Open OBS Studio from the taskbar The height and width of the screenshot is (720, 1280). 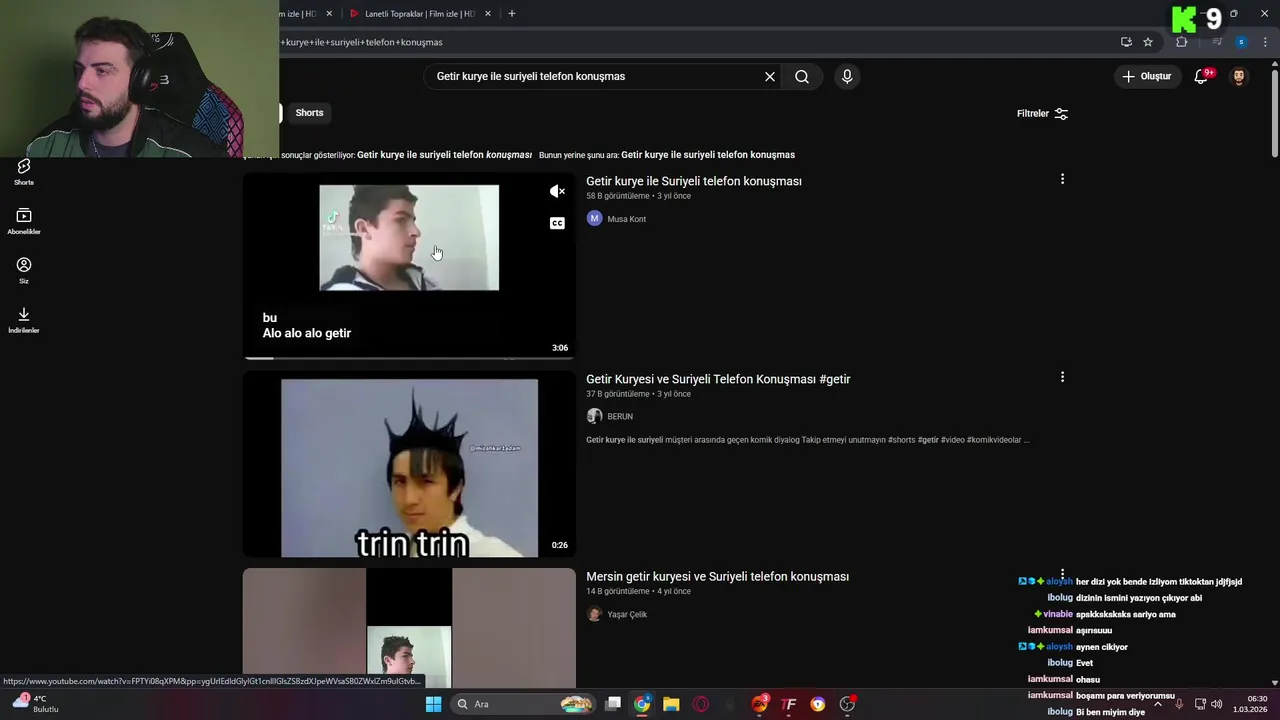point(847,704)
